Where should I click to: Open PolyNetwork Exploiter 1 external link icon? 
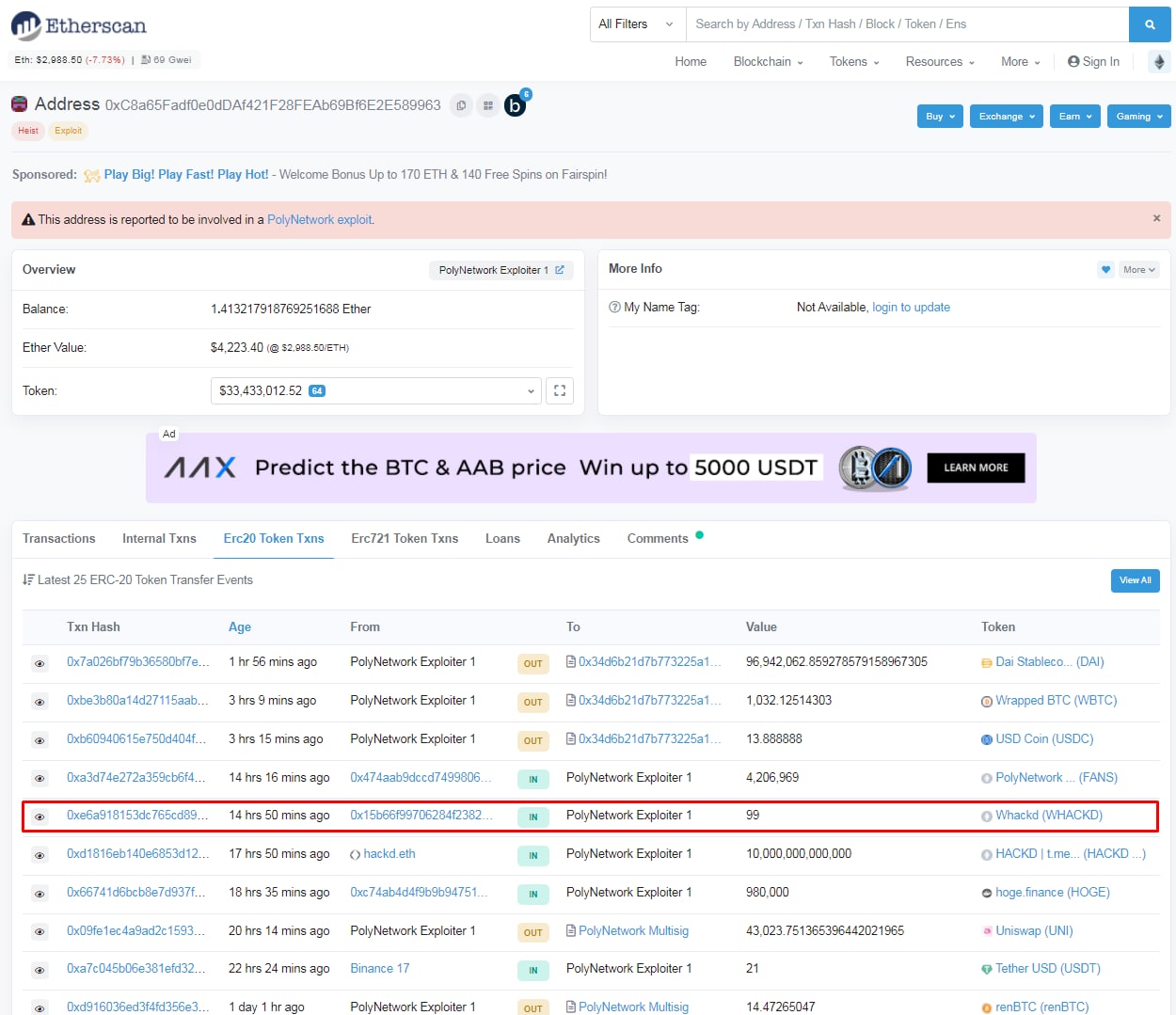click(x=560, y=270)
